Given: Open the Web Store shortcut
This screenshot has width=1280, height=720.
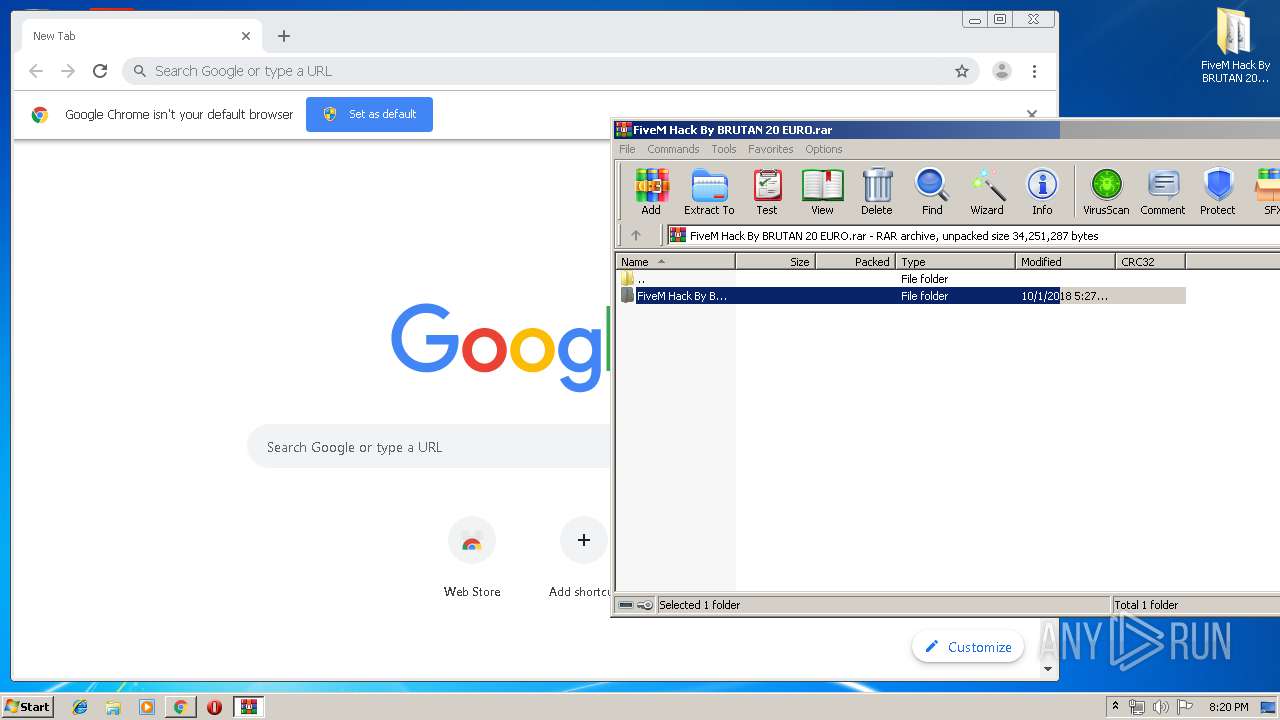Looking at the screenshot, I should point(472,558).
